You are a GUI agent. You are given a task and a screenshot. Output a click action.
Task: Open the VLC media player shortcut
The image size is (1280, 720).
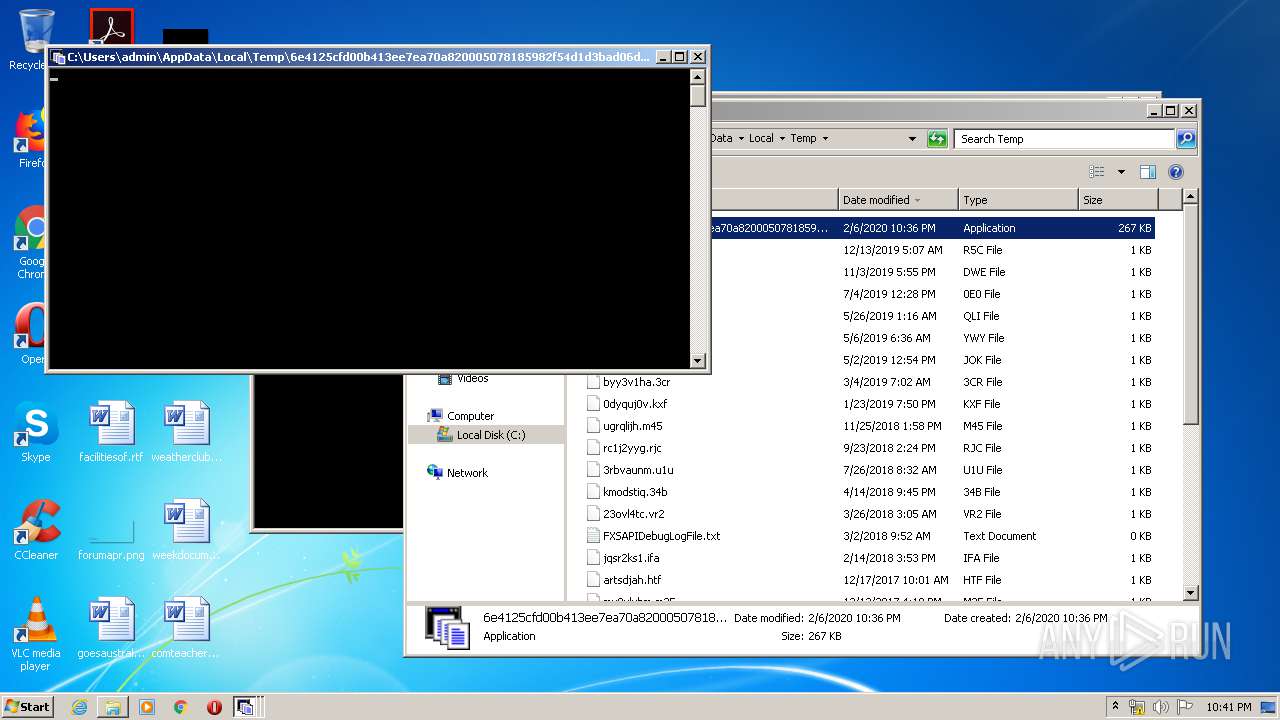tap(36, 634)
